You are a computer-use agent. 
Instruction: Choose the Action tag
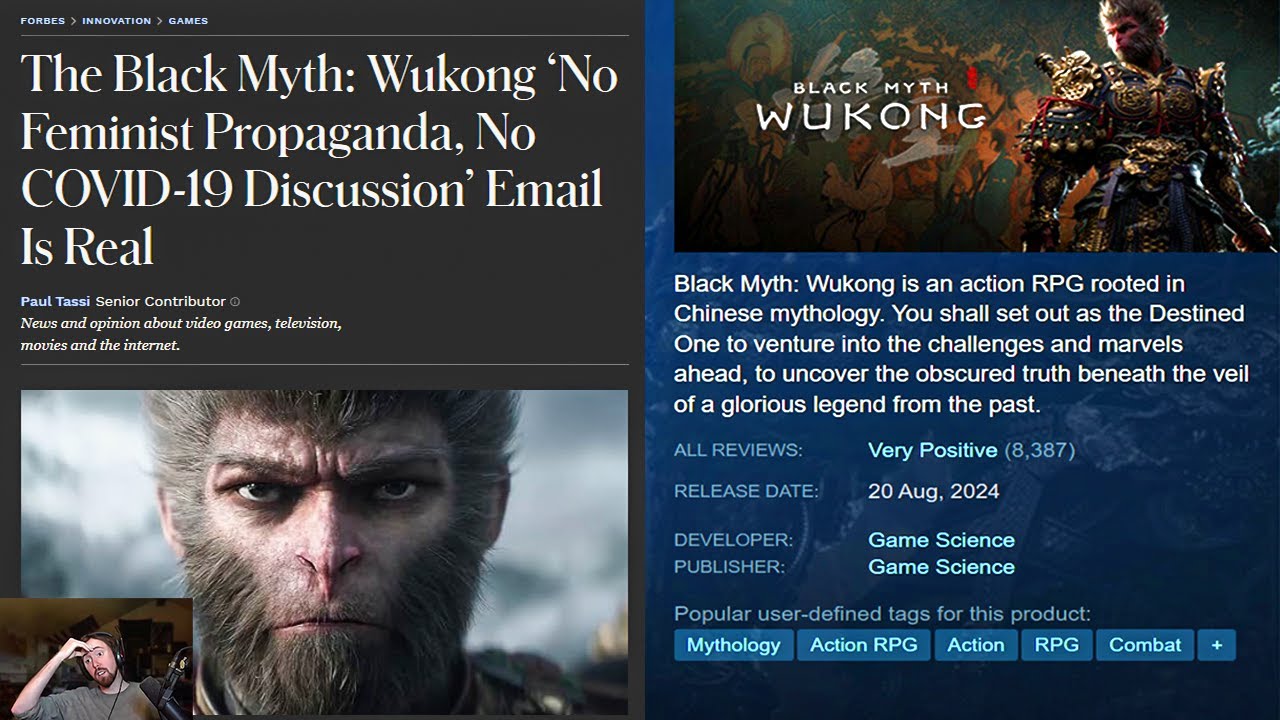tap(976, 645)
